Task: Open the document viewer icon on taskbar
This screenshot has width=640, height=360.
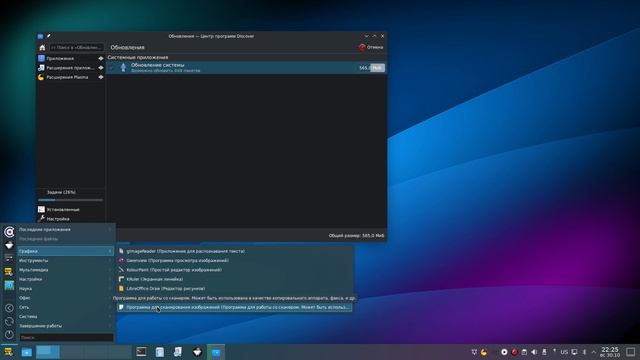Action: [x=160, y=352]
